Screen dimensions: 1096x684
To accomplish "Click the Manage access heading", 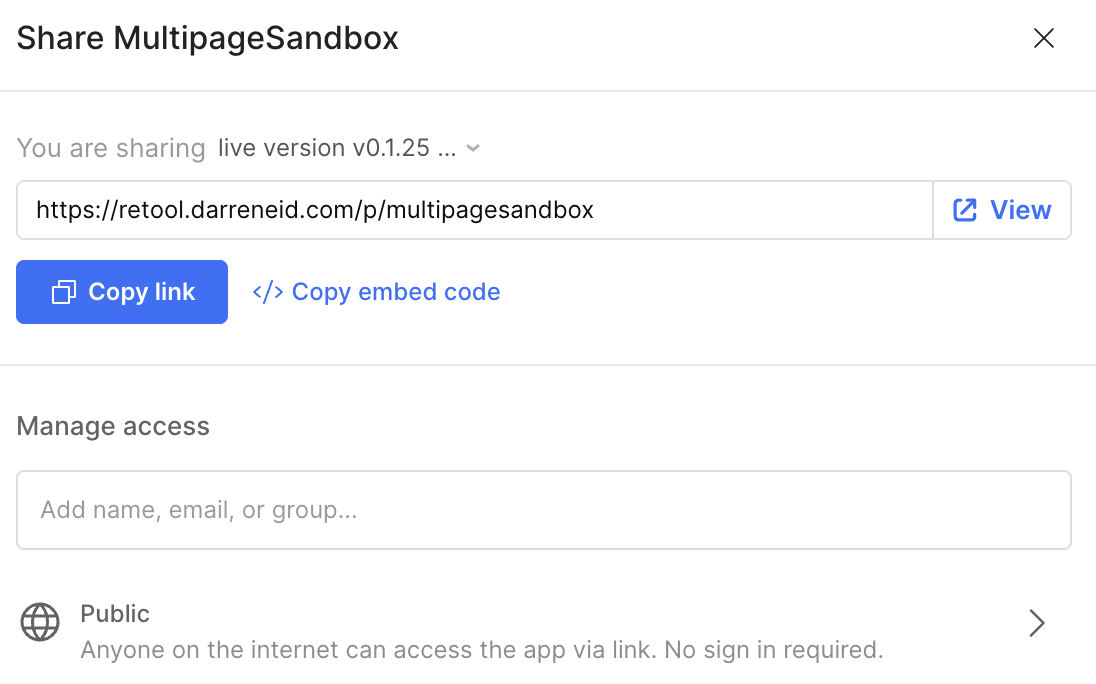I will click(113, 426).
